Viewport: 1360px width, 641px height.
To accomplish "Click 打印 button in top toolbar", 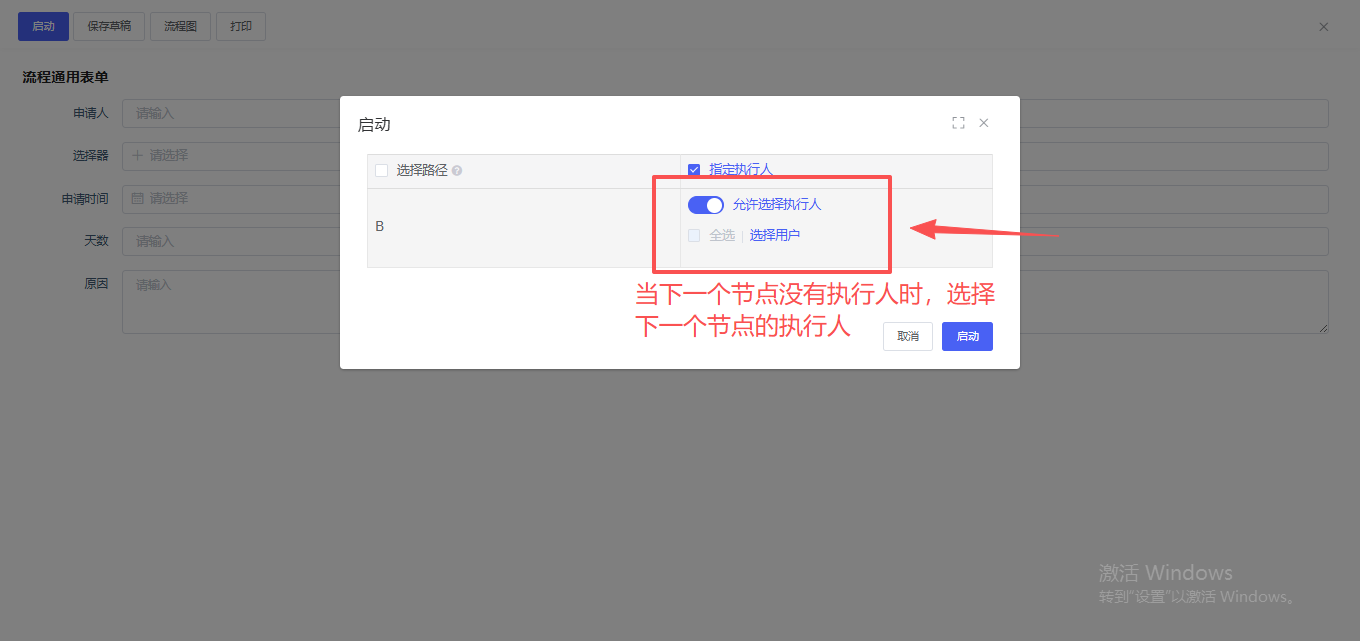I will [241, 26].
